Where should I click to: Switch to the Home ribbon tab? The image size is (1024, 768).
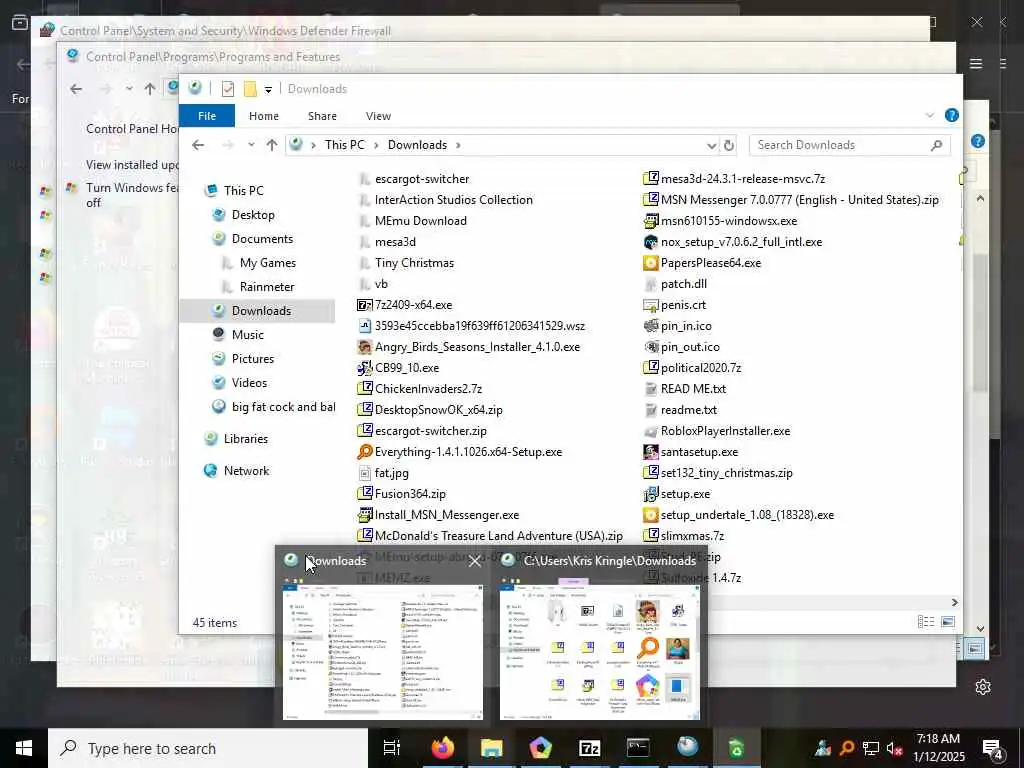point(264,116)
